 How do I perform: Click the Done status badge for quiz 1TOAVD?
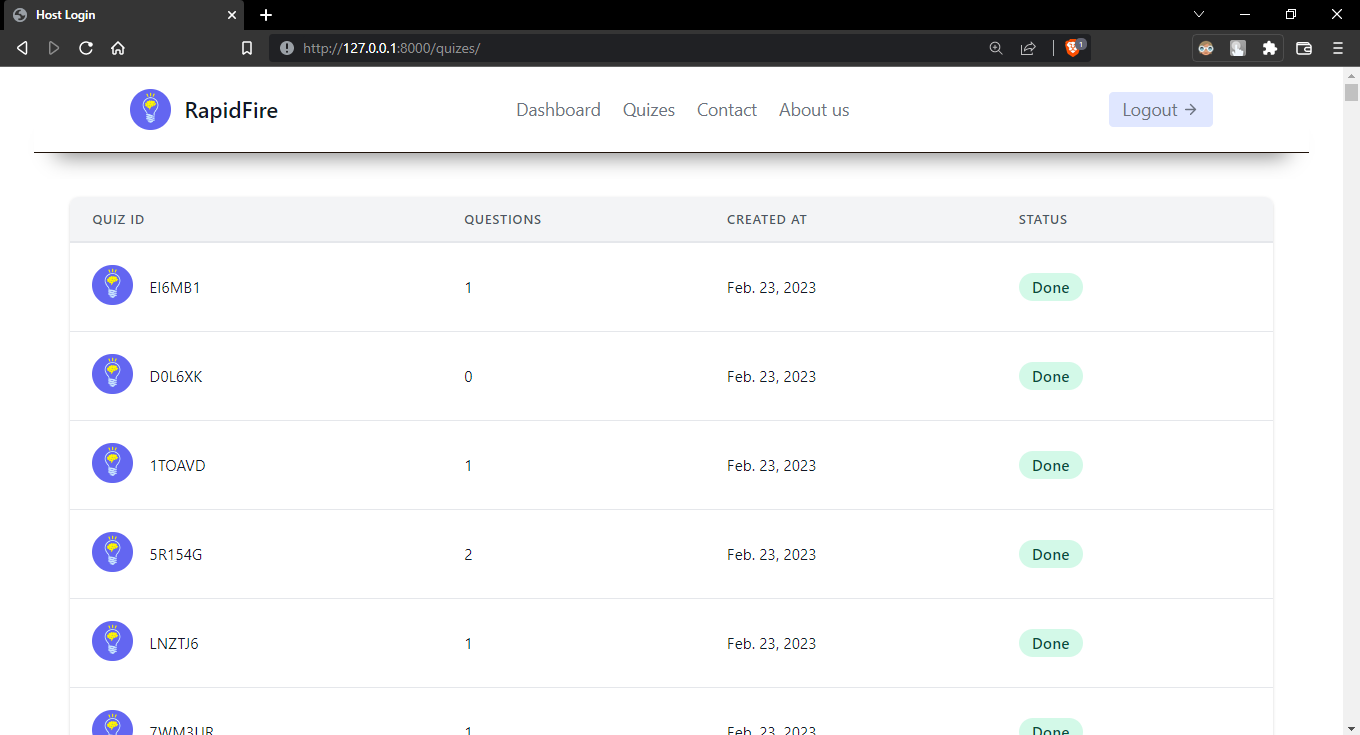(x=1050, y=465)
